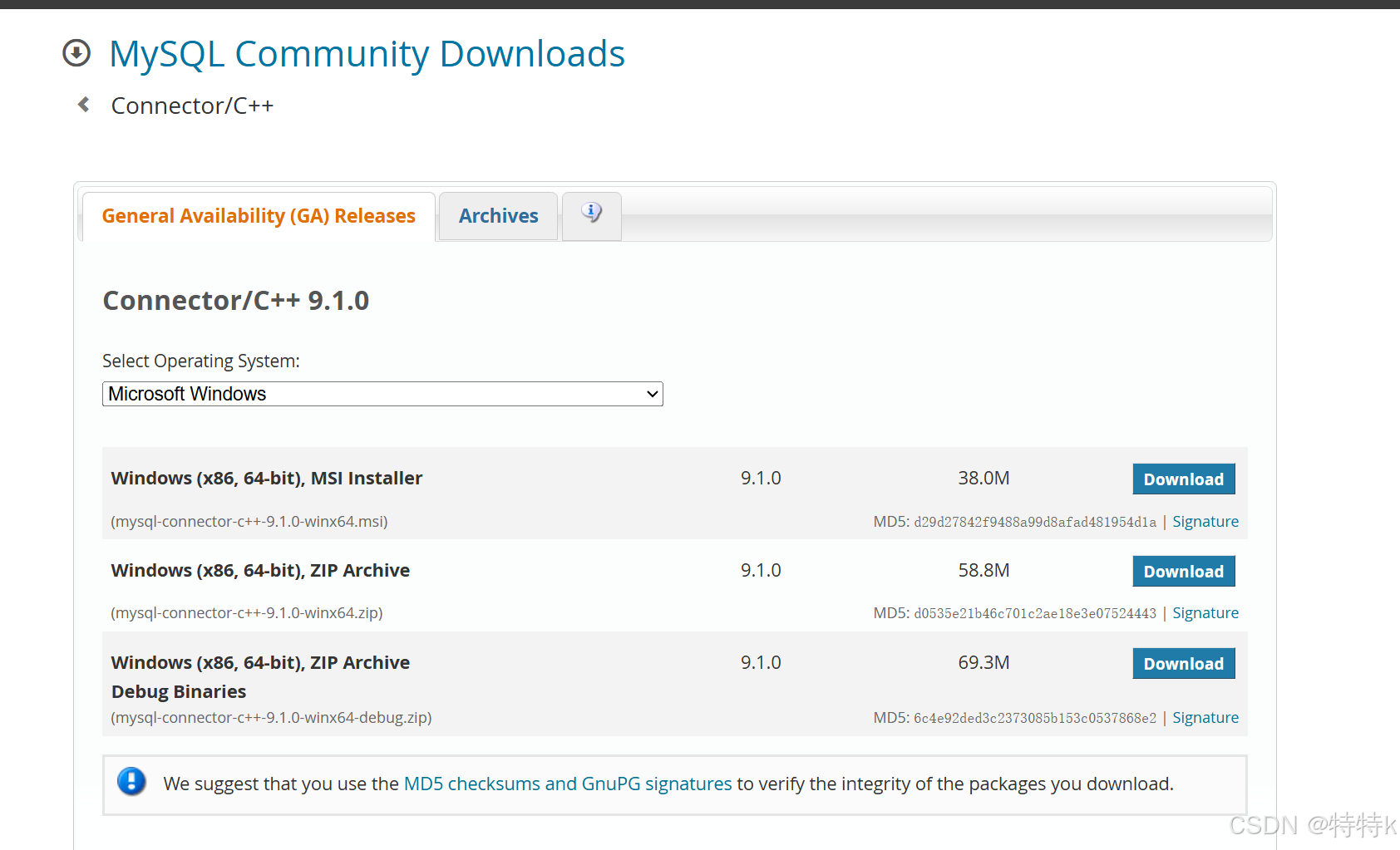Click the Connector/C++ 9.1.0 heading
1400x850 pixels.
click(x=236, y=300)
